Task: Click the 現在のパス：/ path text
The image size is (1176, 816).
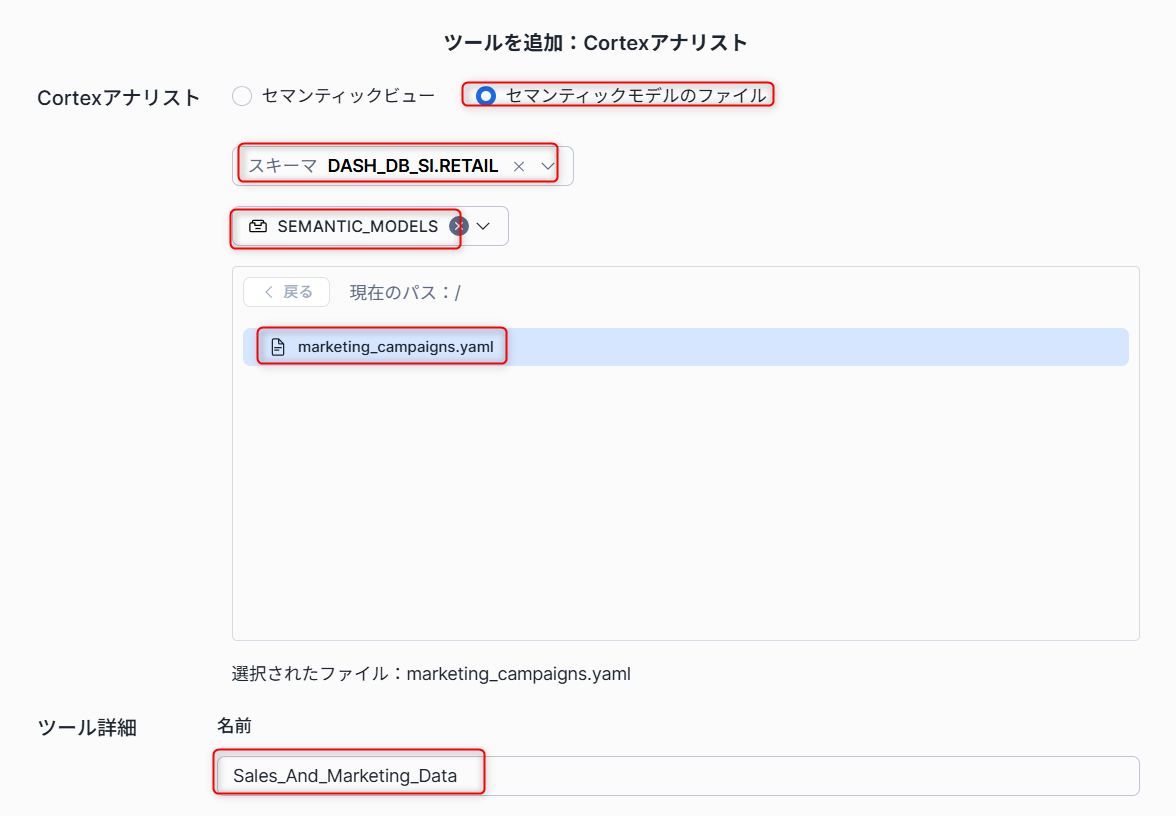Action: point(404,292)
